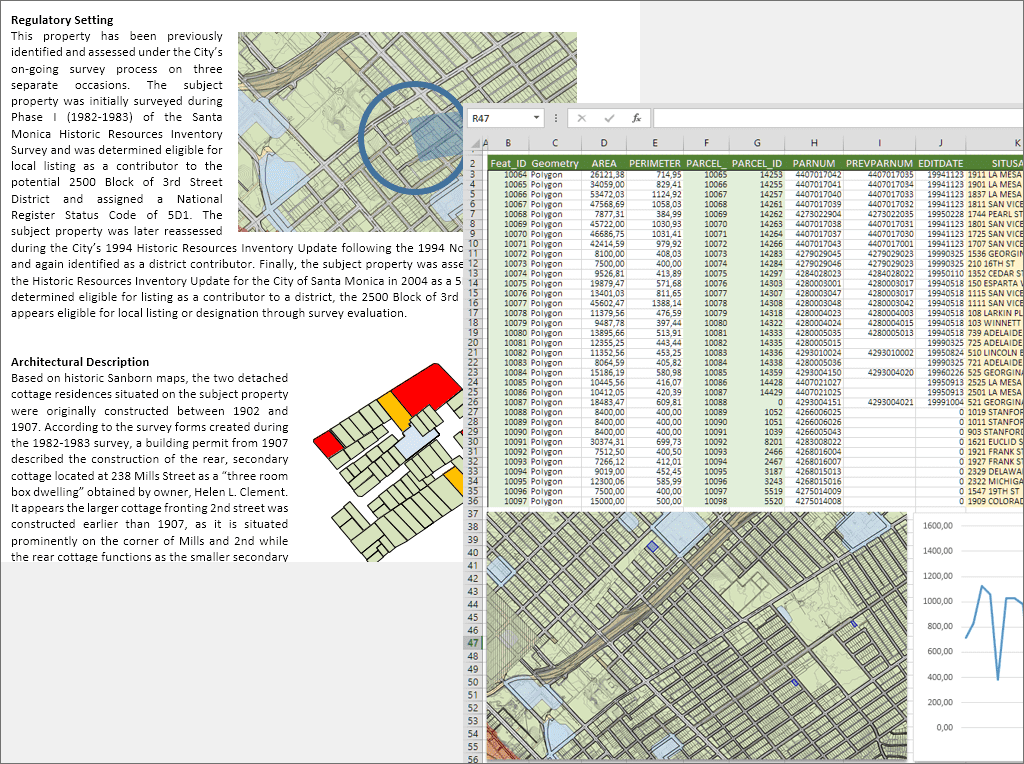Click the PERIMETER table header cell
1024x764 pixels.
654,163
